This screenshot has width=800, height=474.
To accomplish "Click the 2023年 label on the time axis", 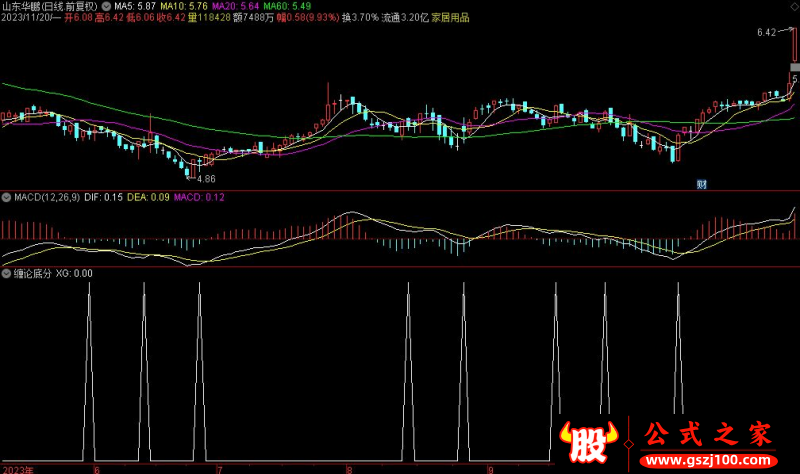I will pos(17,468).
